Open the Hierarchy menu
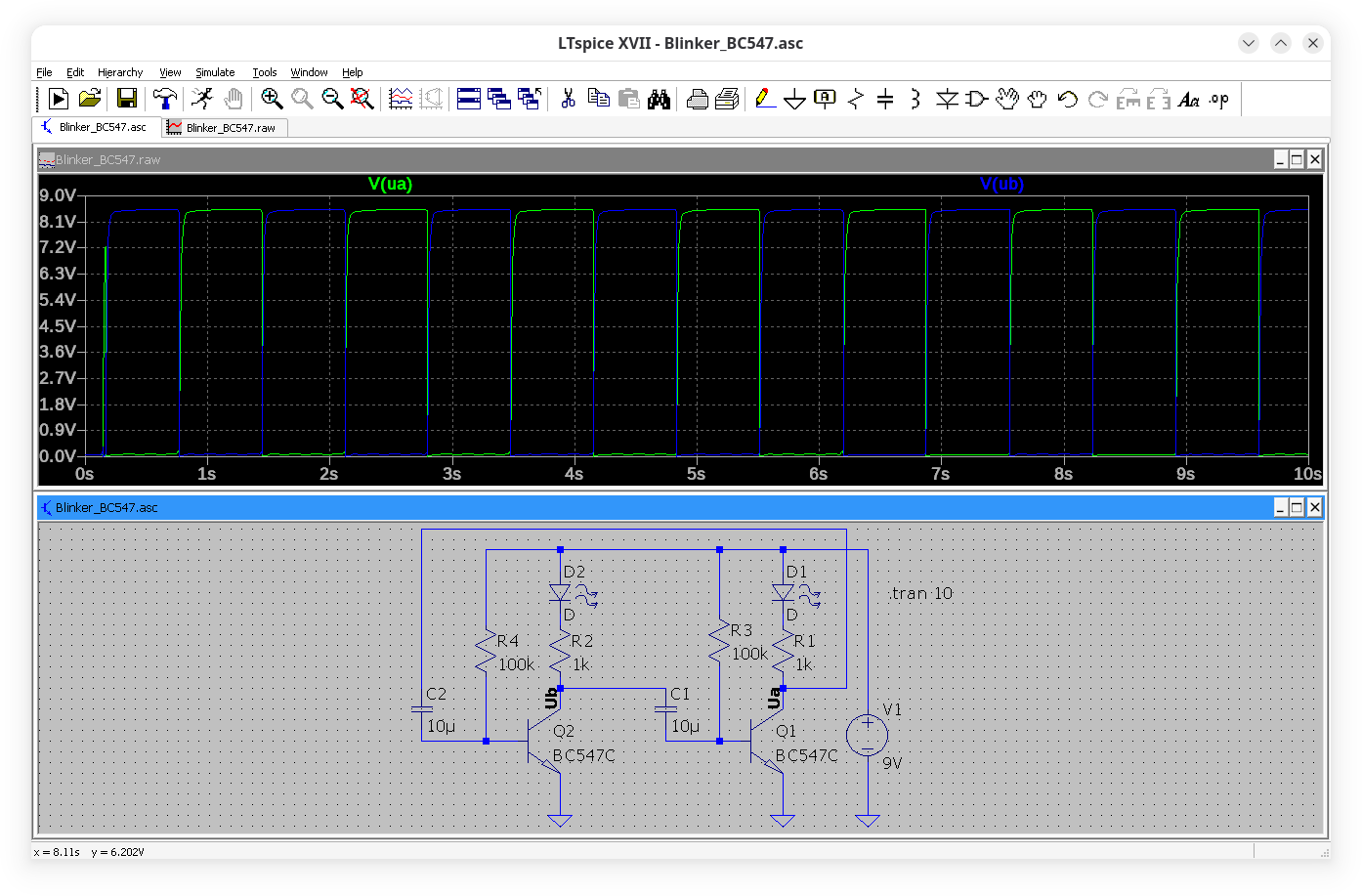The width and height of the screenshot is (1362, 896). [120, 72]
